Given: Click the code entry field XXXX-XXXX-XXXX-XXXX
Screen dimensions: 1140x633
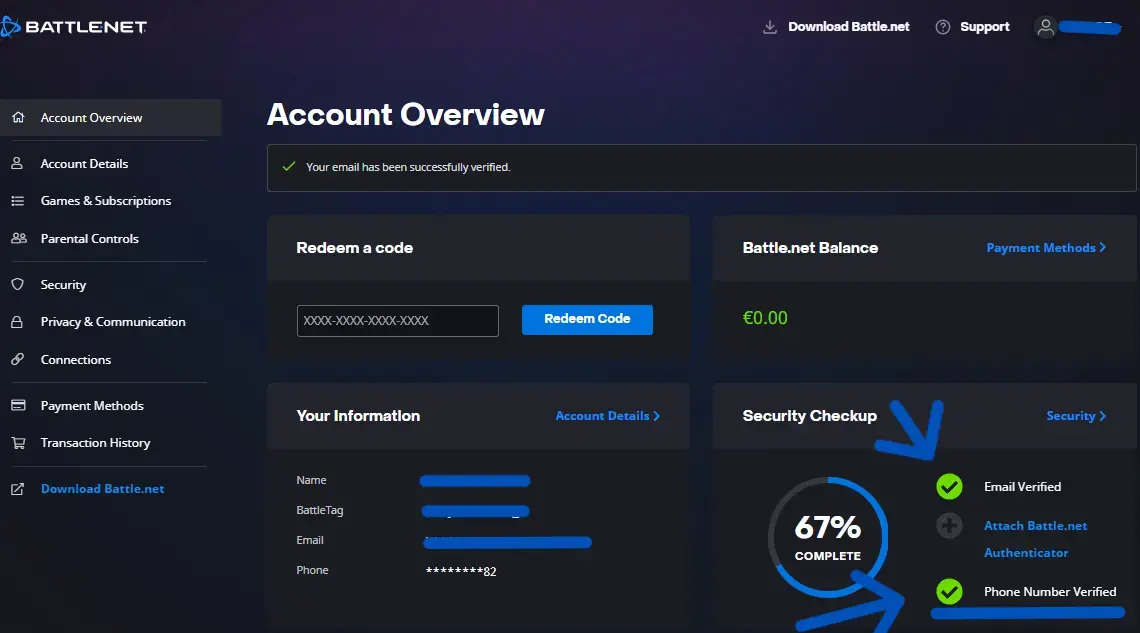Looking at the screenshot, I should [397, 320].
